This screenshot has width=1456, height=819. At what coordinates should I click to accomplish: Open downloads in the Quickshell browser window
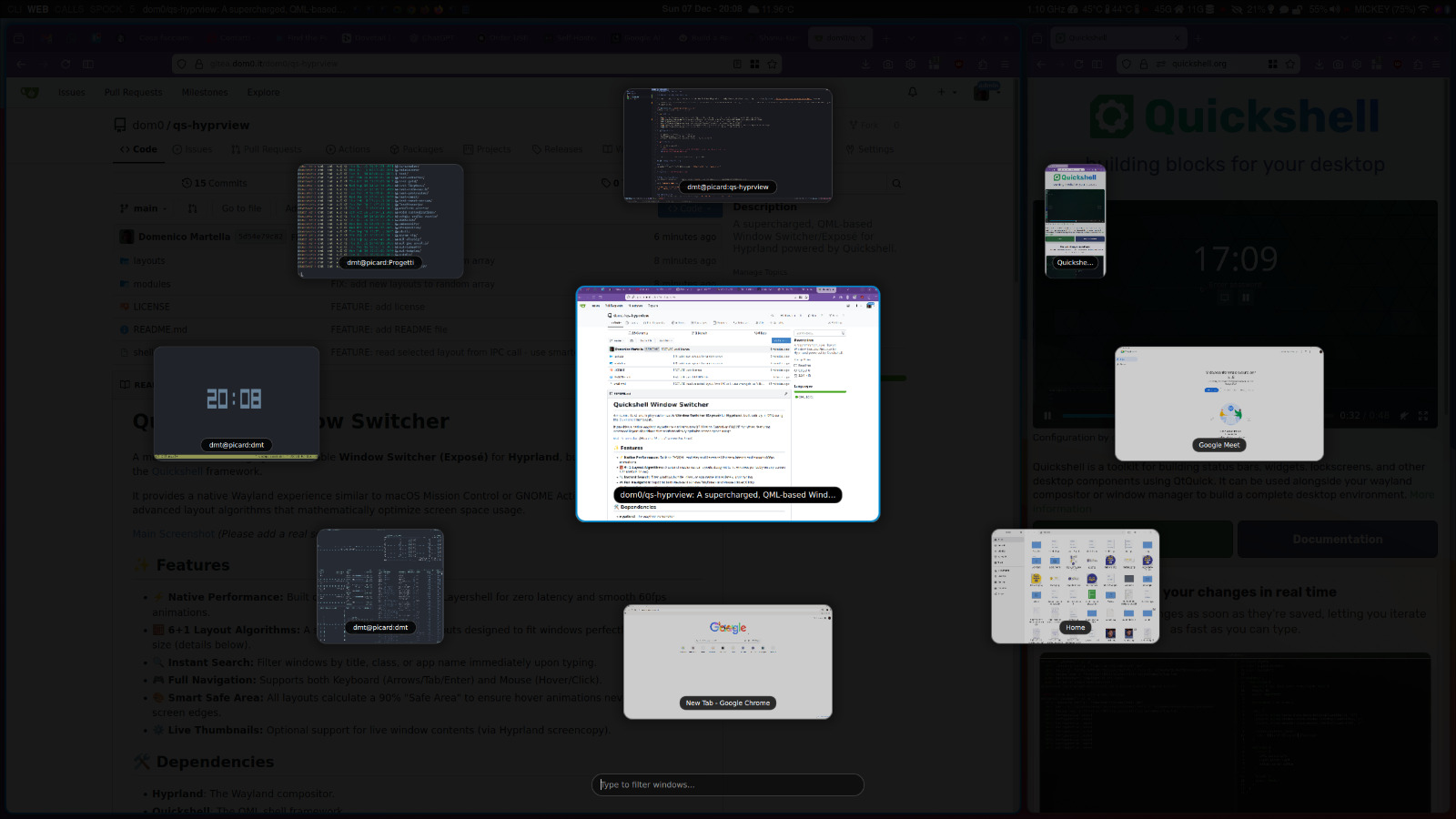point(1319,65)
